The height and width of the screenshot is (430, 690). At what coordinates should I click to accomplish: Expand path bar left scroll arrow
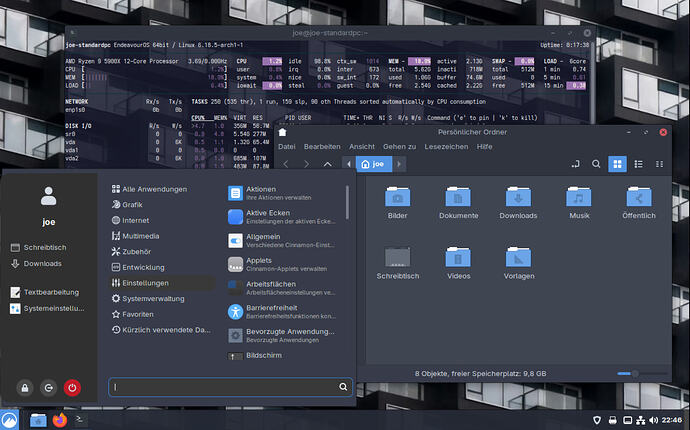tap(349, 164)
